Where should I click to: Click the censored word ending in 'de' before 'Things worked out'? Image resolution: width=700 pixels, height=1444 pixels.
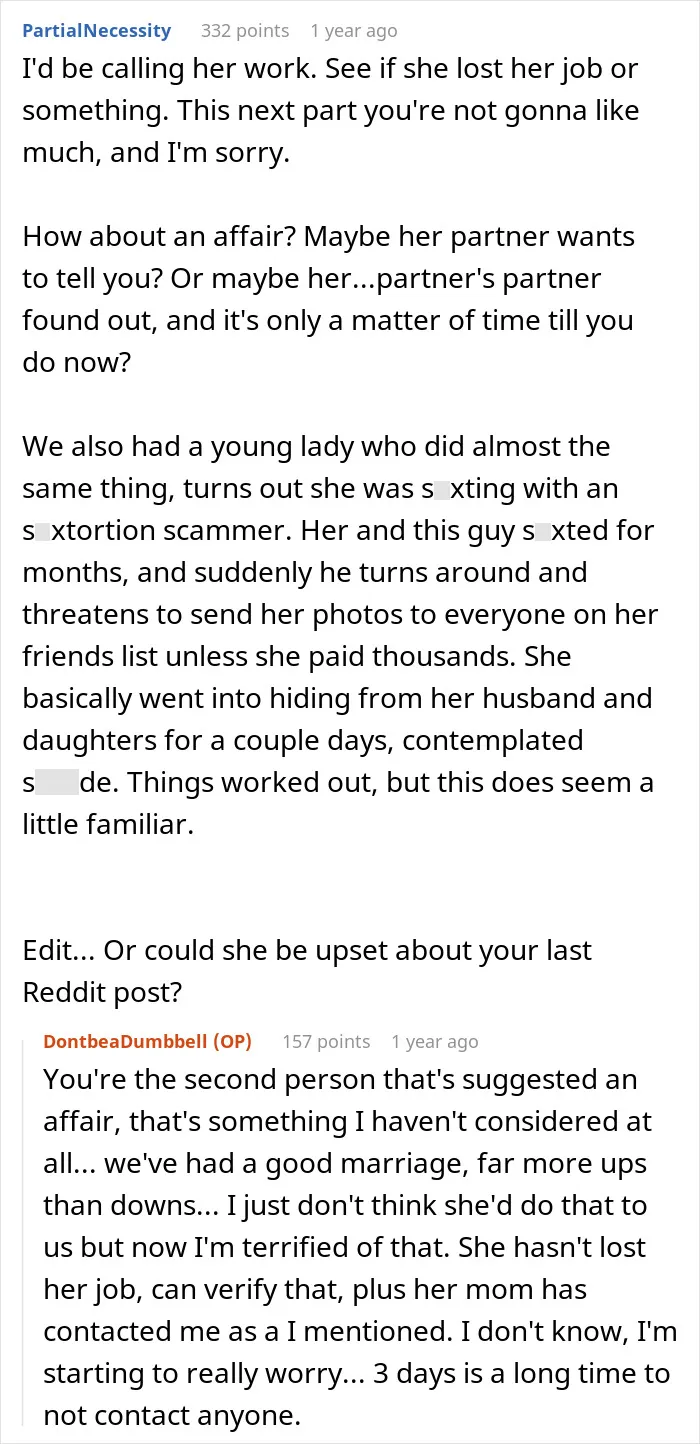(61, 781)
